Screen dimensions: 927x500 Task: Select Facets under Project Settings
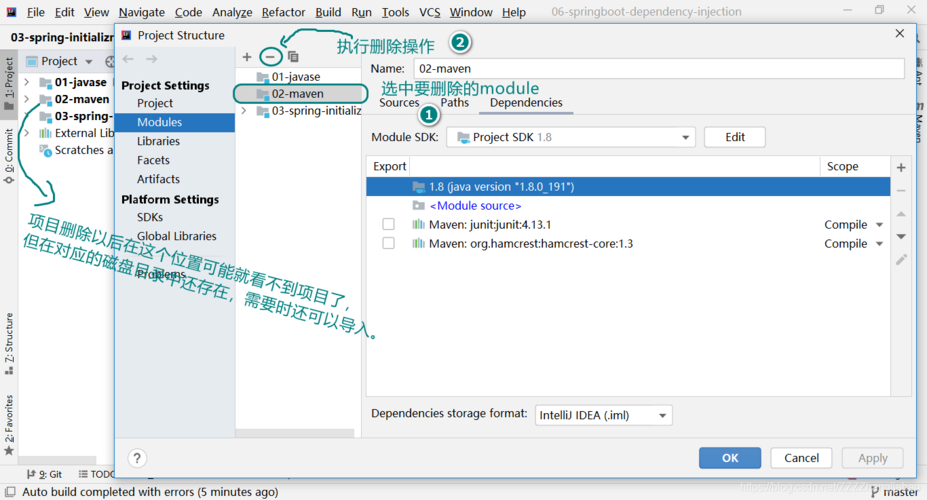[x=153, y=160]
